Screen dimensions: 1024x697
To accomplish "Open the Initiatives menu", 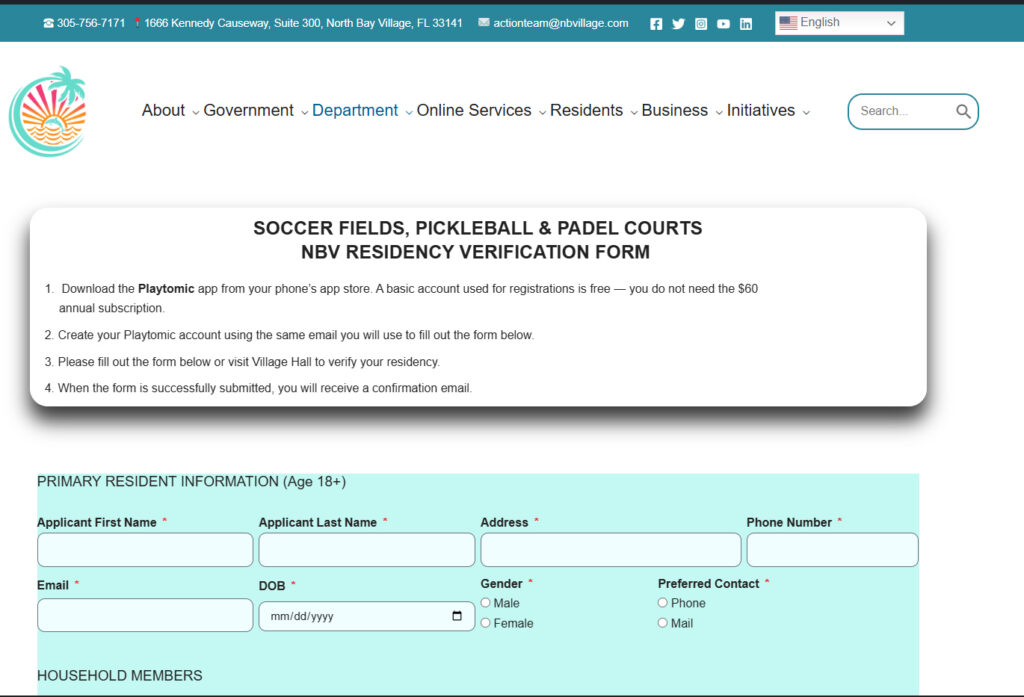I will pyautogui.click(x=761, y=110).
